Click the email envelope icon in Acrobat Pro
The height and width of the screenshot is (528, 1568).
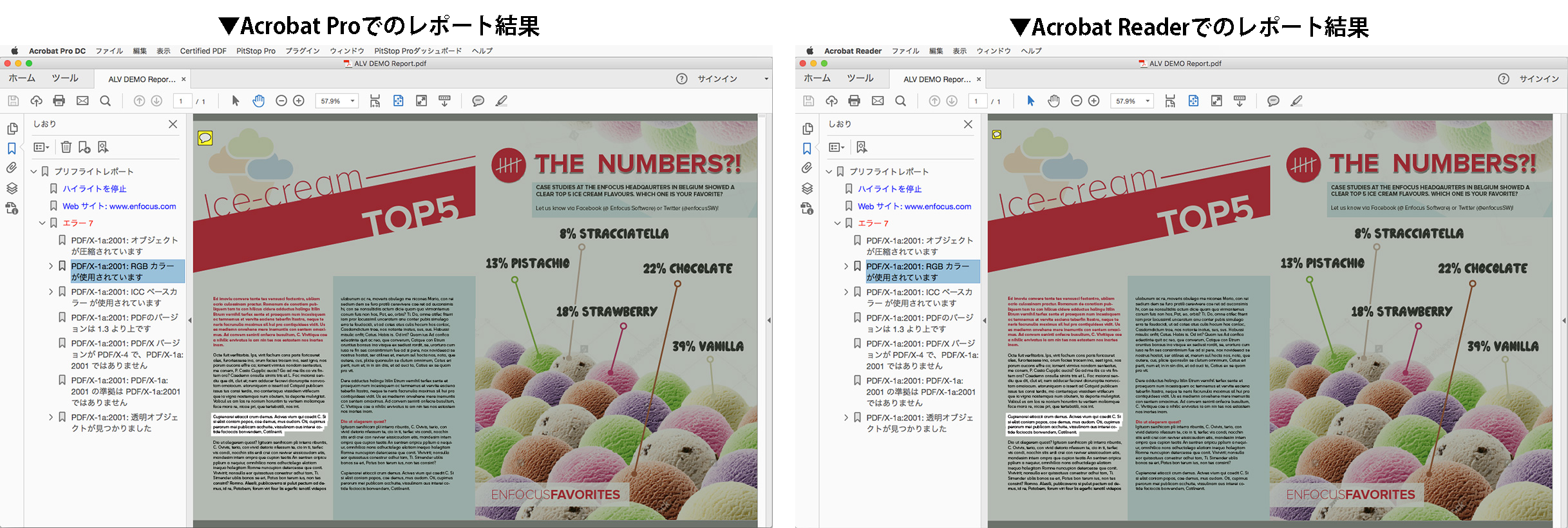(82, 100)
